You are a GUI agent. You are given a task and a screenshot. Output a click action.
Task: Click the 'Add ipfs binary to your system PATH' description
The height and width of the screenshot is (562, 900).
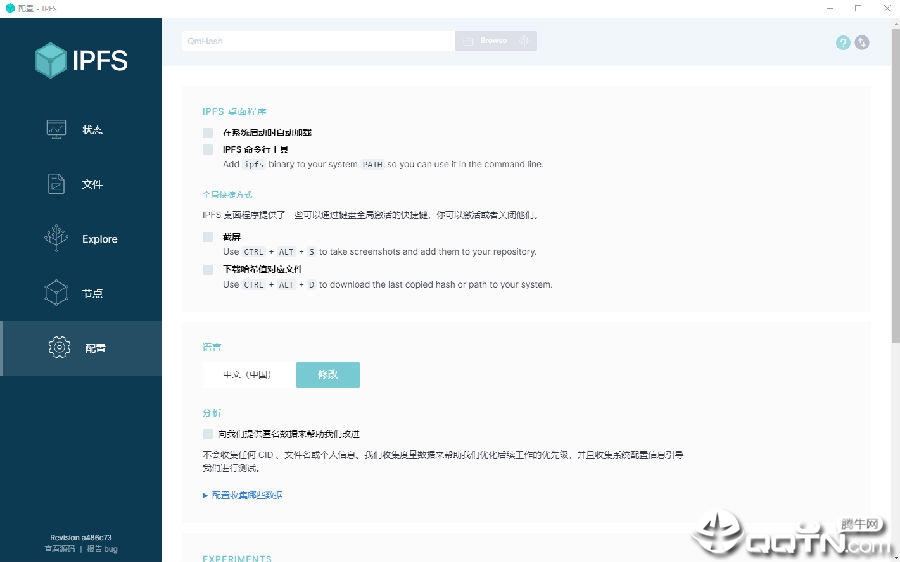(383, 164)
